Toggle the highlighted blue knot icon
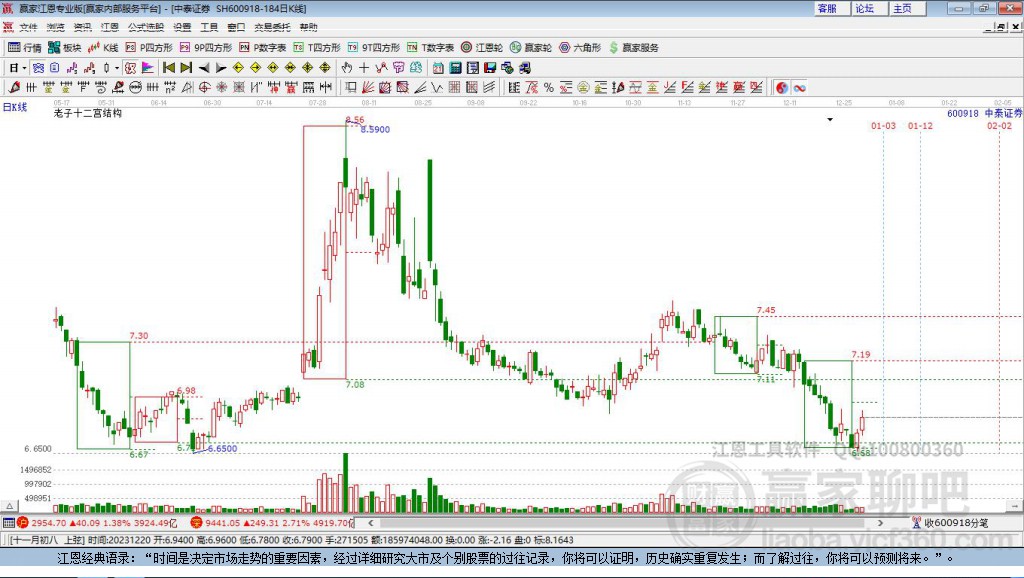Image resolution: width=1024 pixels, height=578 pixels. (x=38, y=68)
